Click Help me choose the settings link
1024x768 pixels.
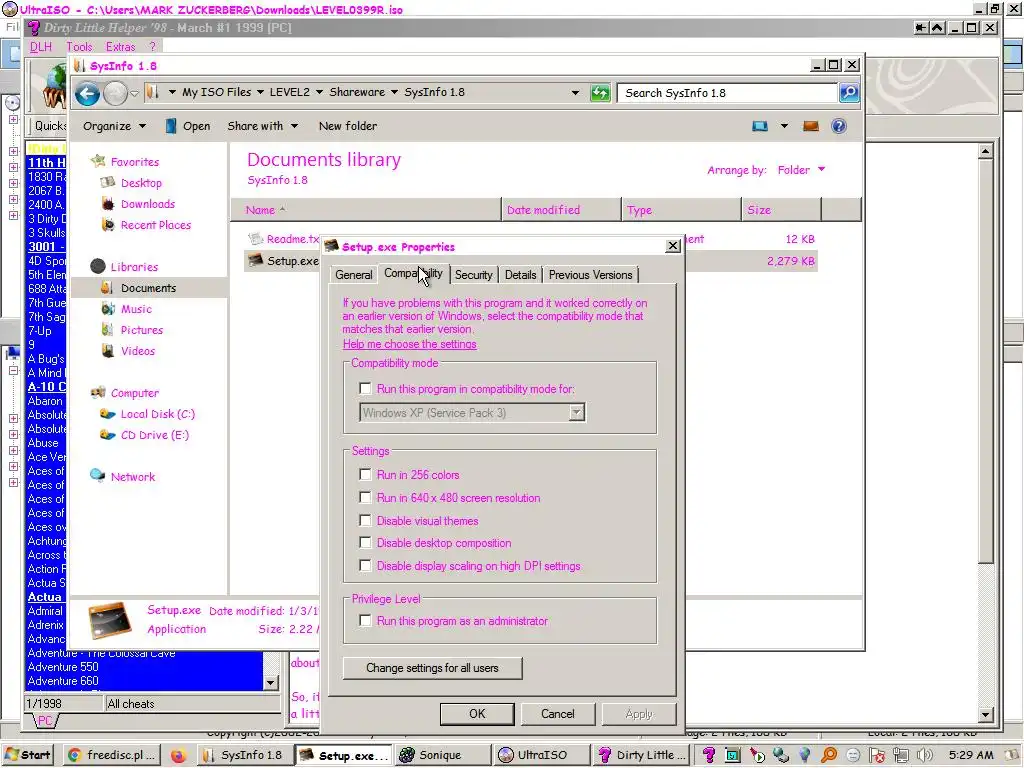(x=409, y=344)
